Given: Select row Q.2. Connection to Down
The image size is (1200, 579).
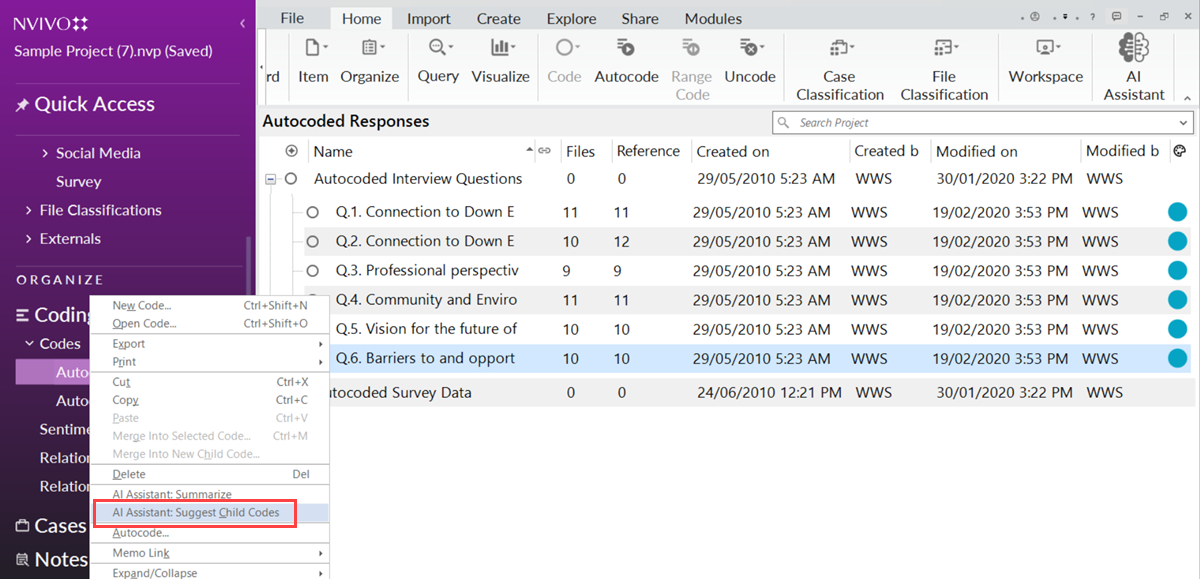Looking at the screenshot, I should point(748,242).
